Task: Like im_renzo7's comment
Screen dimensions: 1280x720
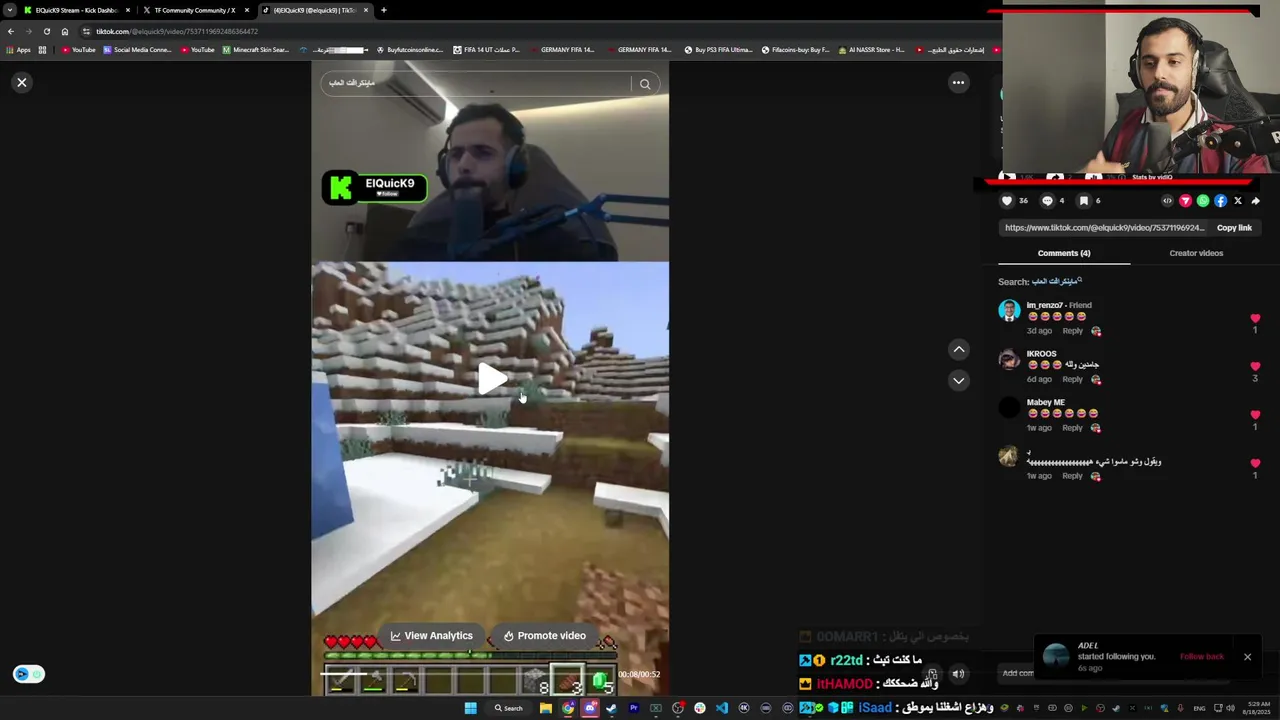Action: [x=1255, y=319]
